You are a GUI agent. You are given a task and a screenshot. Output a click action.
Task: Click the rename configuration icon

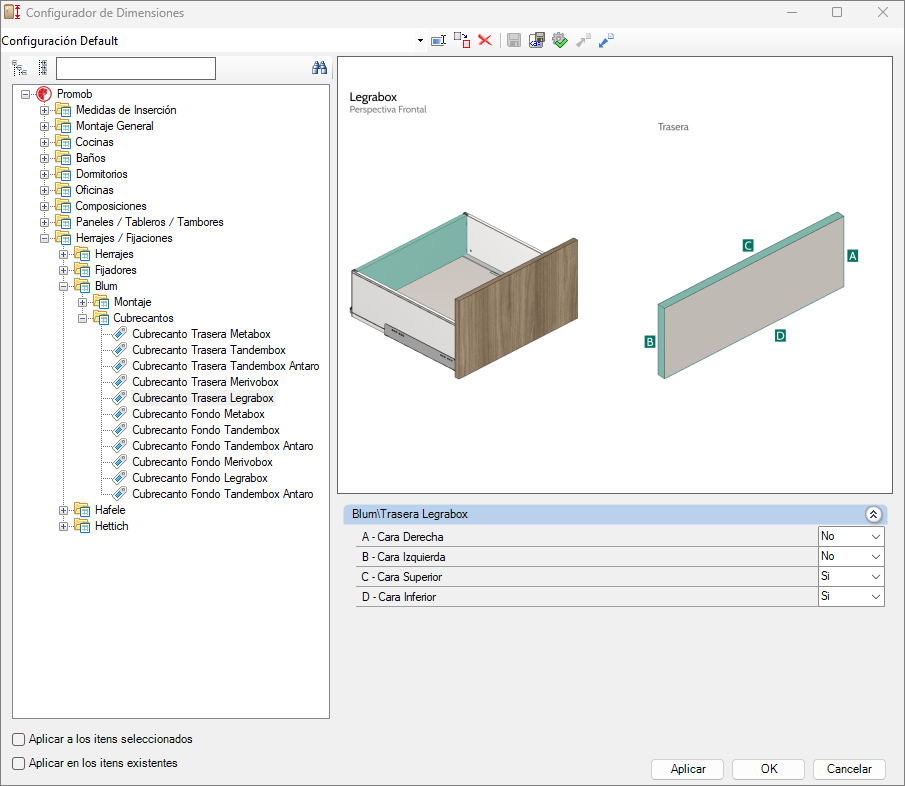click(x=438, y=40)
